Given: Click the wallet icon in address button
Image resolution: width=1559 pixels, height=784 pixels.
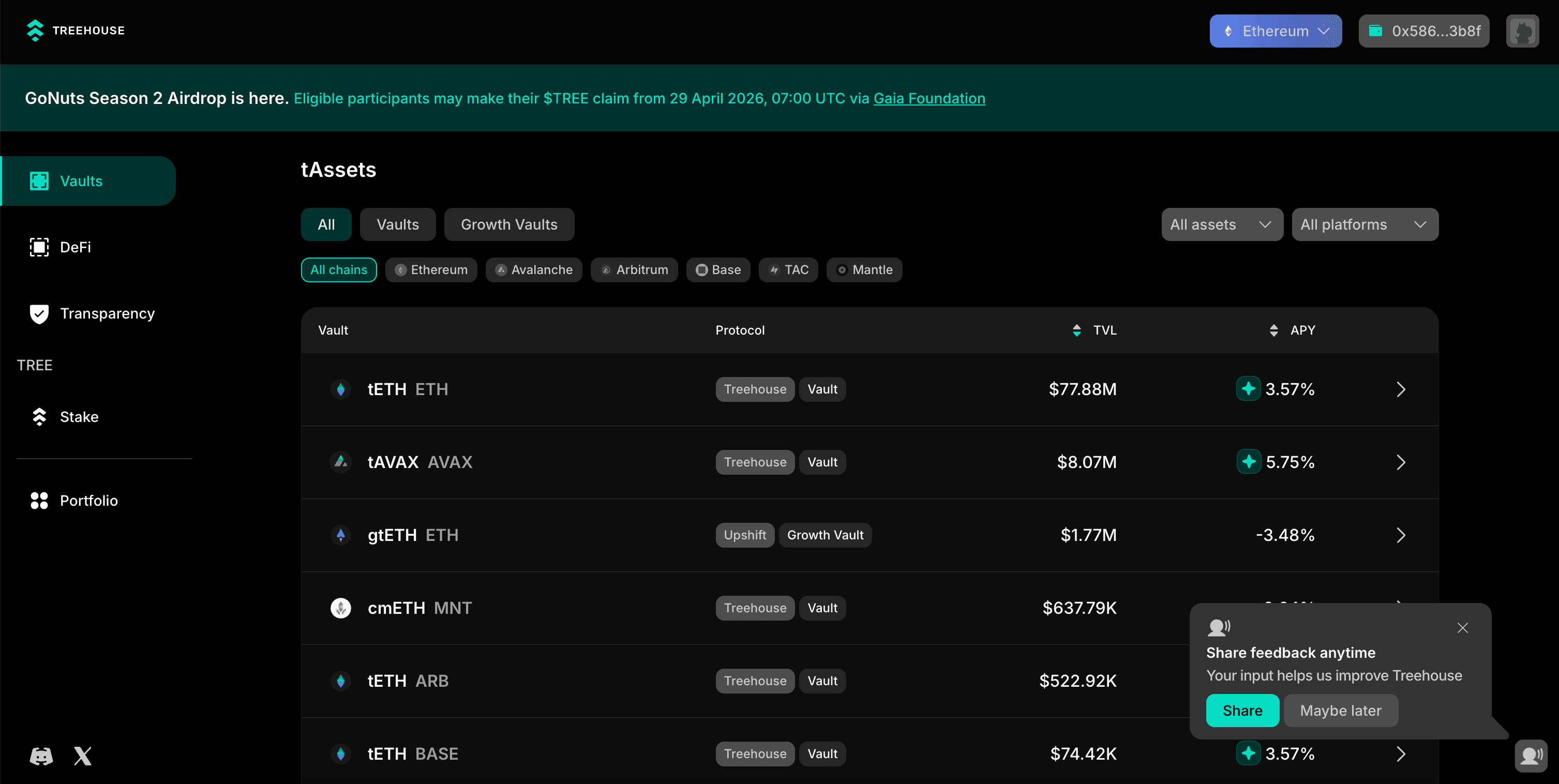Looking at the screenshot, I should (x=1375, y=31).
